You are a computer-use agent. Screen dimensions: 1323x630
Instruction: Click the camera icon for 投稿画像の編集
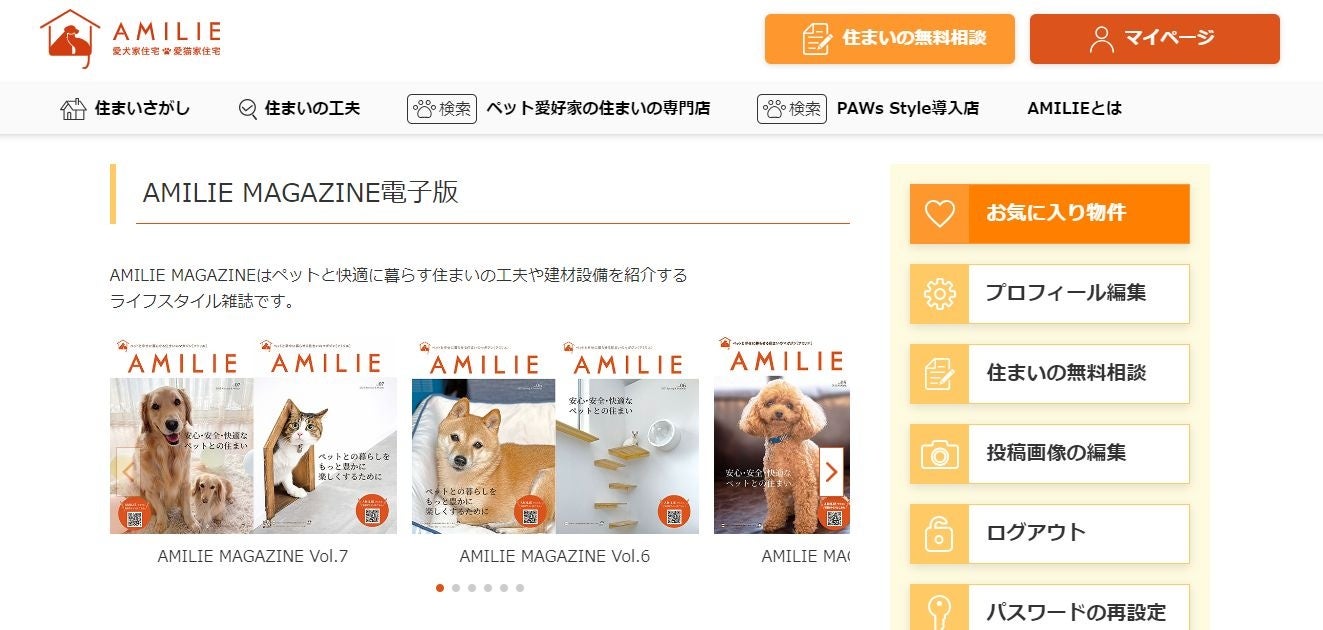coord(939,454)
